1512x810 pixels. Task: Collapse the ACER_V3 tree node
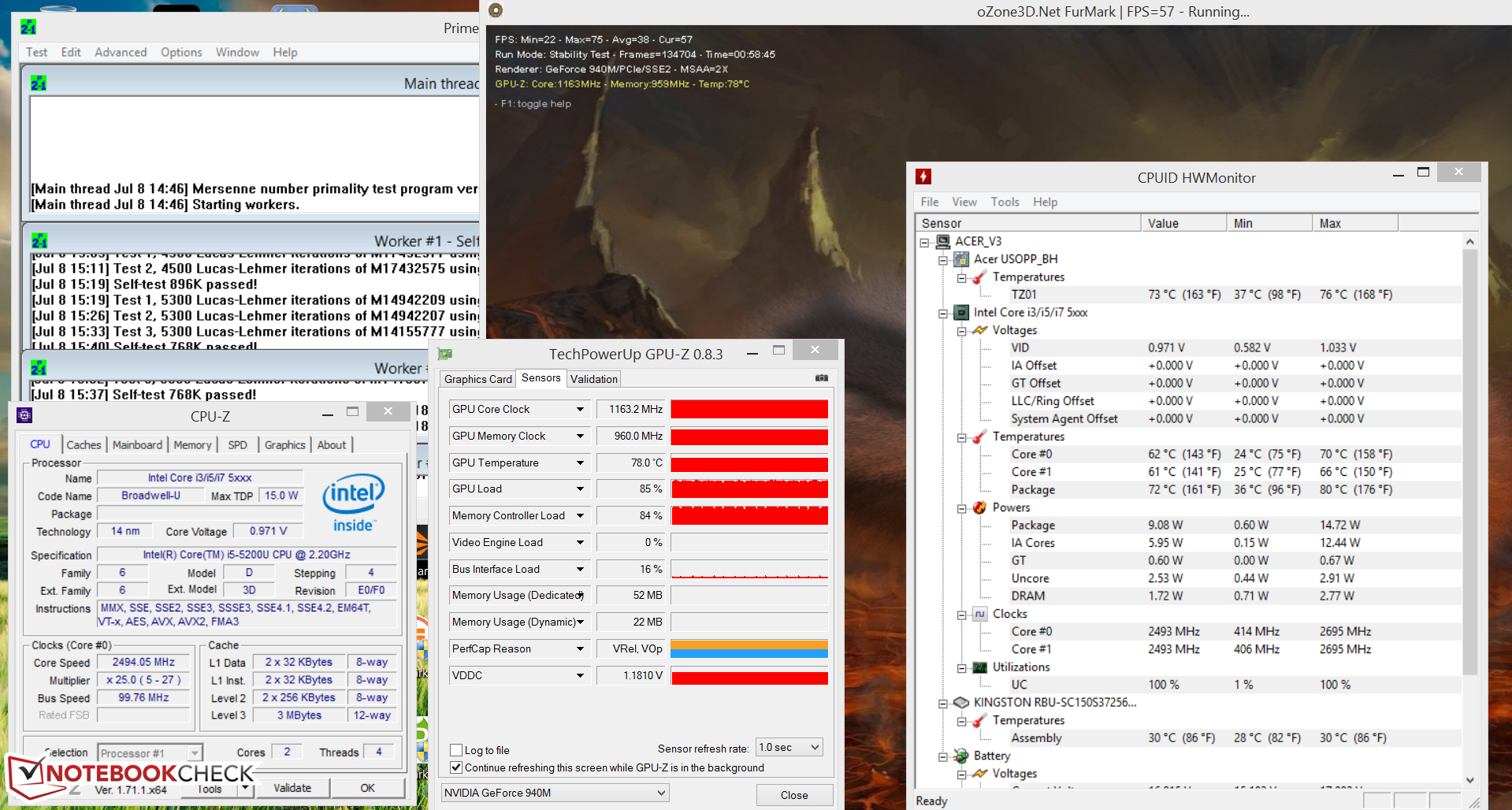(925, 242)
